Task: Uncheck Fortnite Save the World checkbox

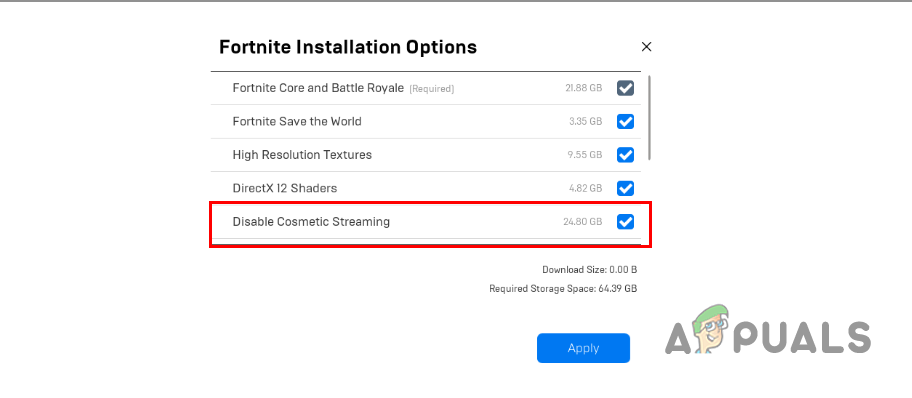Action: [625, 122]
